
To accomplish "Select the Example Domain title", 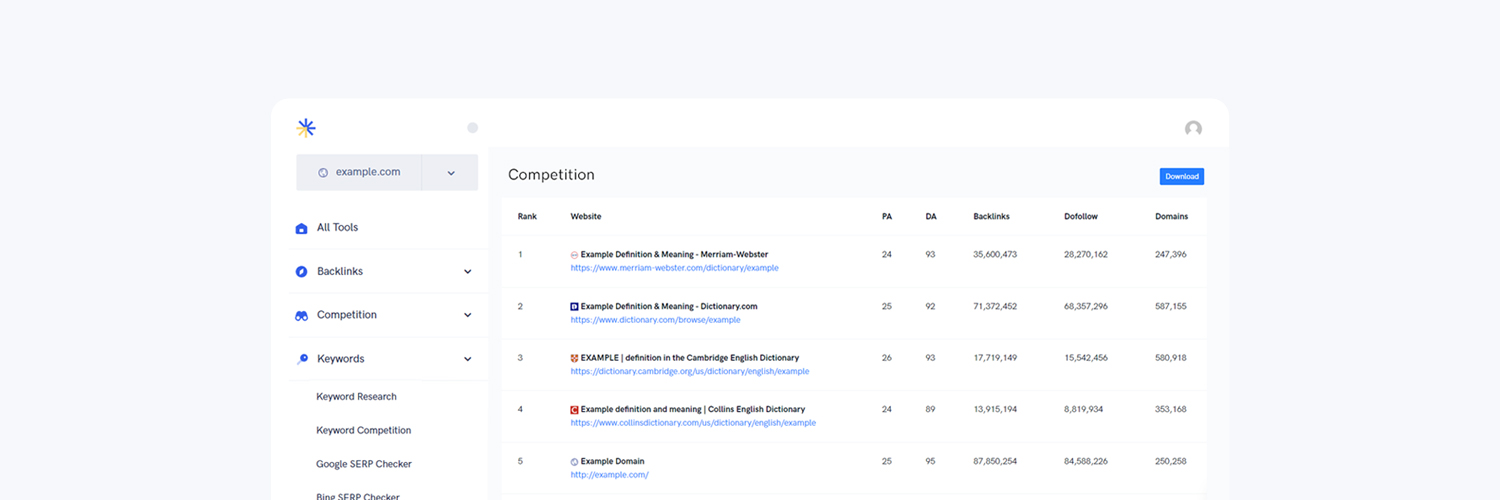I will [613, 462].
